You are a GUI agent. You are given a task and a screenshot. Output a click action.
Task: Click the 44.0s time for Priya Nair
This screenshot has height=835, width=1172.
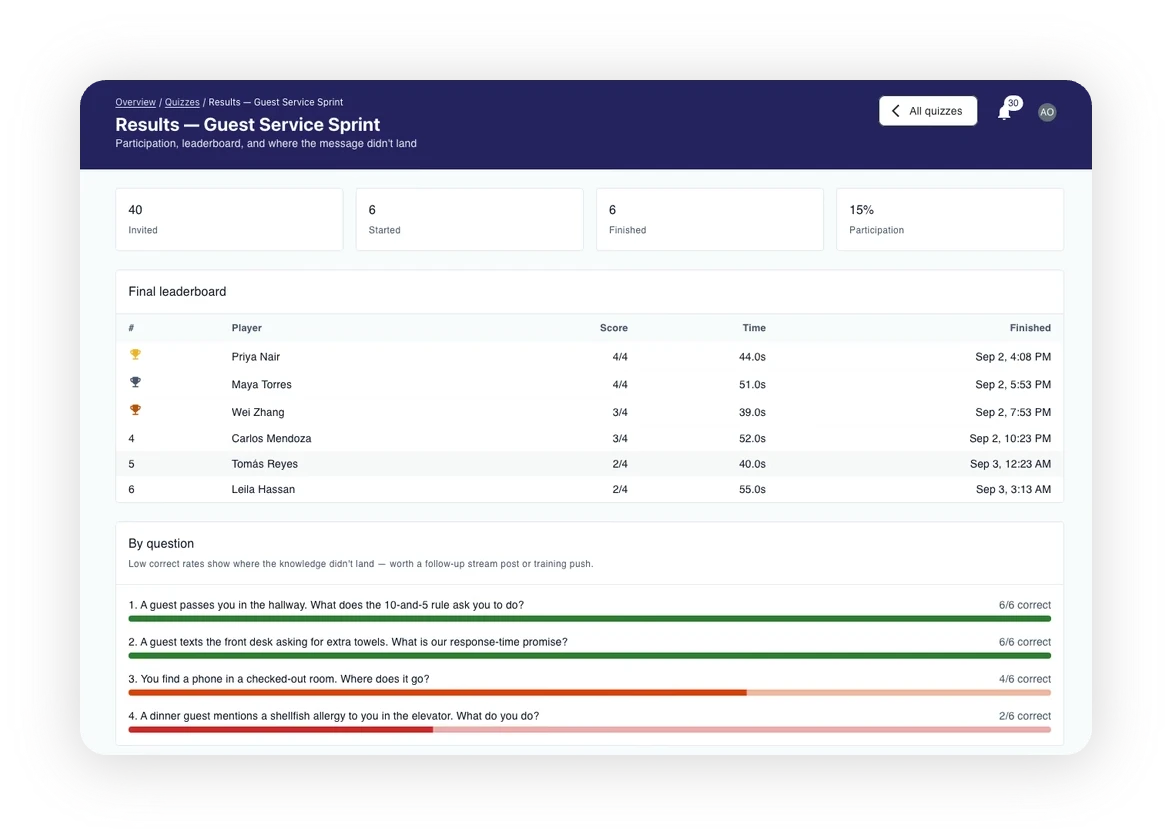tap(752, 357)
